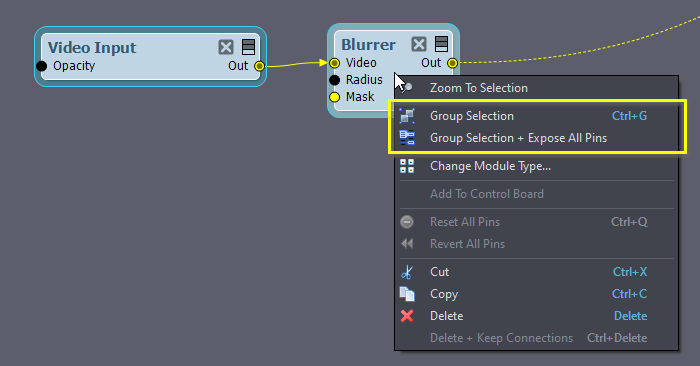
Task: Click the Revert All Pins rewind icon
Action: point(407,244)
